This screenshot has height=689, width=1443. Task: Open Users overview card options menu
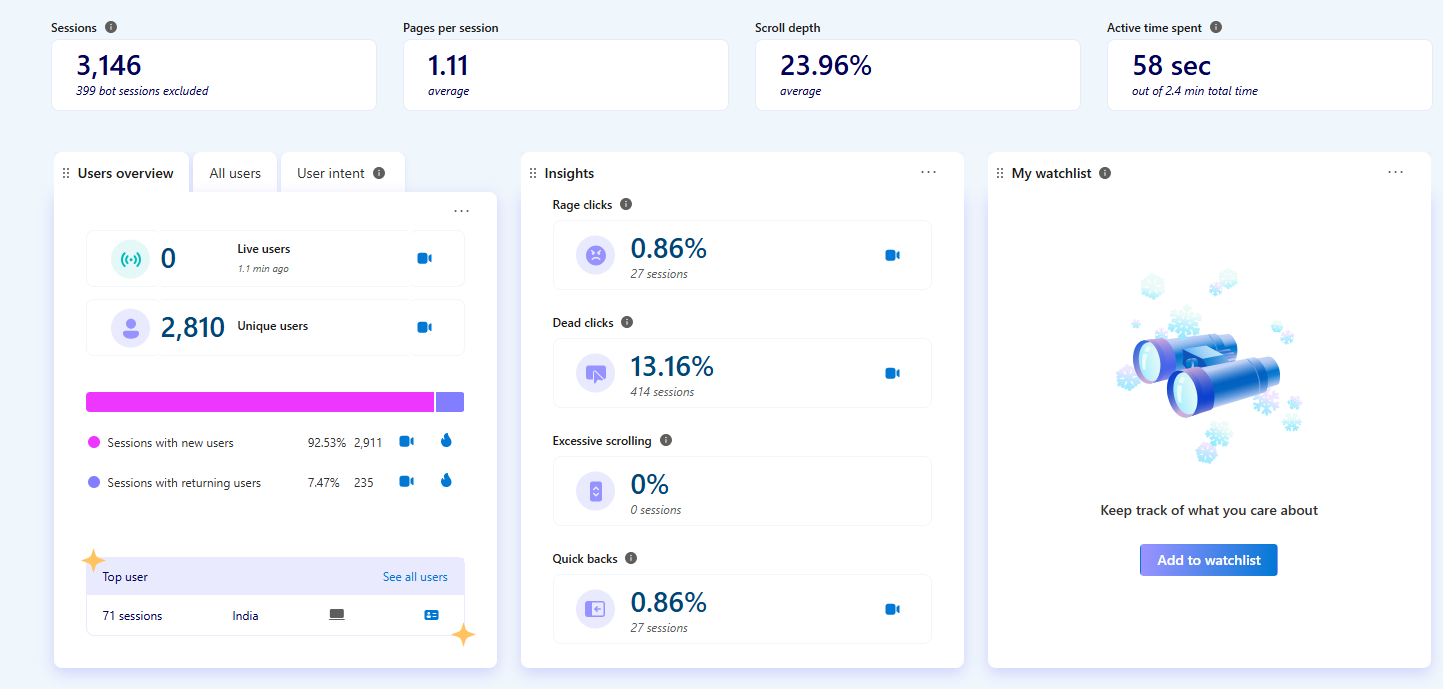point(461,211)
